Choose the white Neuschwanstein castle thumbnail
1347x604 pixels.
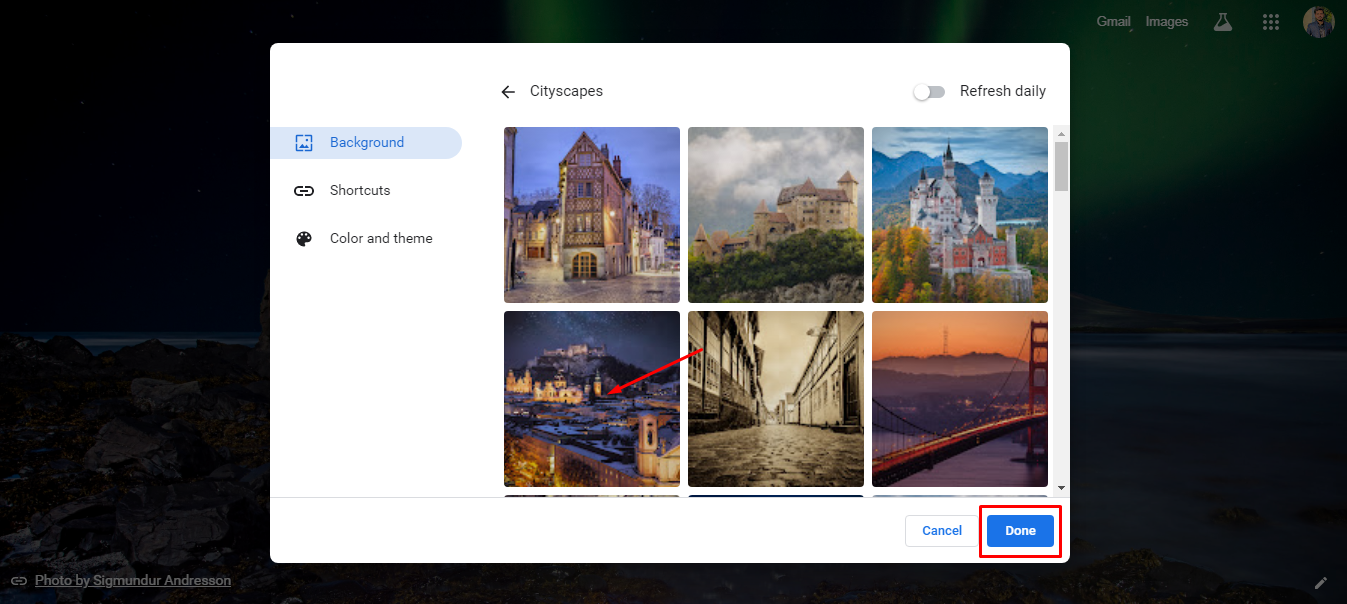[960, 215]
